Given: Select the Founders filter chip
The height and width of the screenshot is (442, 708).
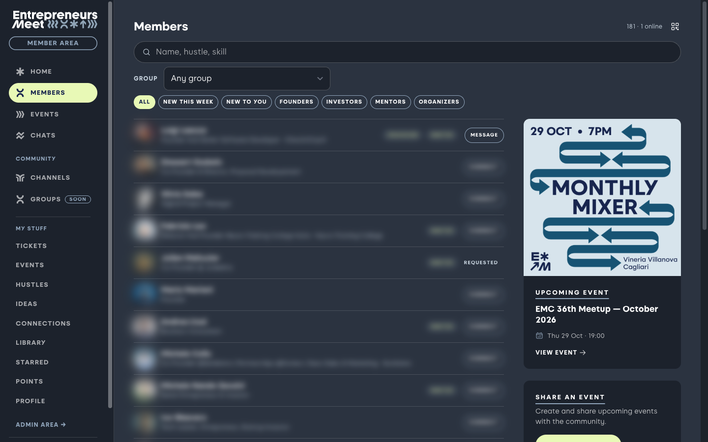Looking at the screenshot, I should (x=296, y=102).
